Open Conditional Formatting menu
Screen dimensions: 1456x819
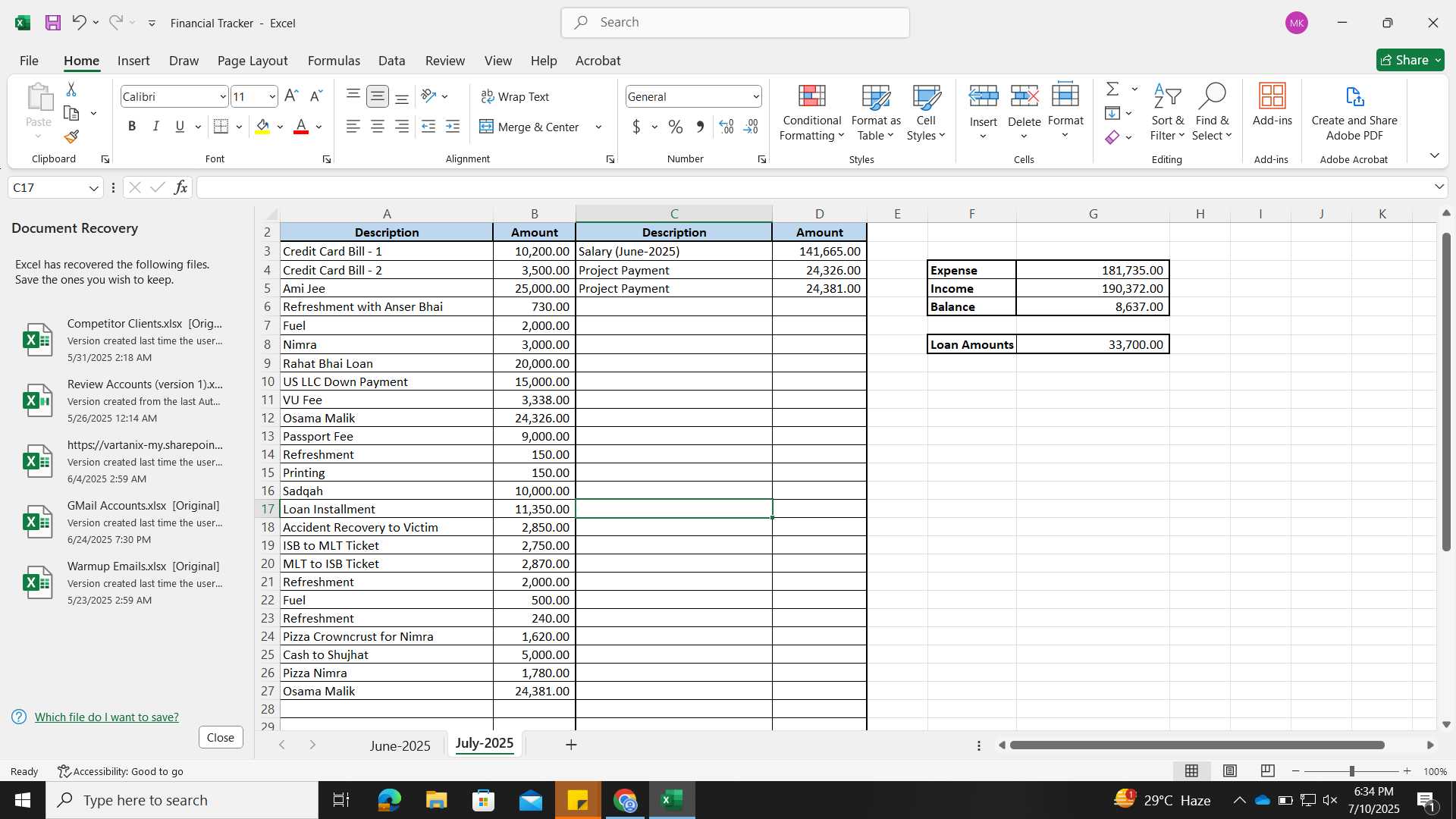click(811, 112)
